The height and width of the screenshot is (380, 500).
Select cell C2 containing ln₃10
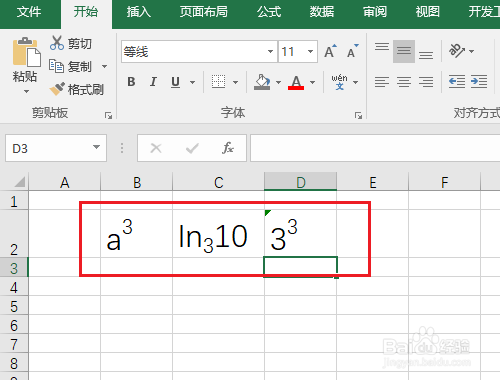click(x=218, y=233)
